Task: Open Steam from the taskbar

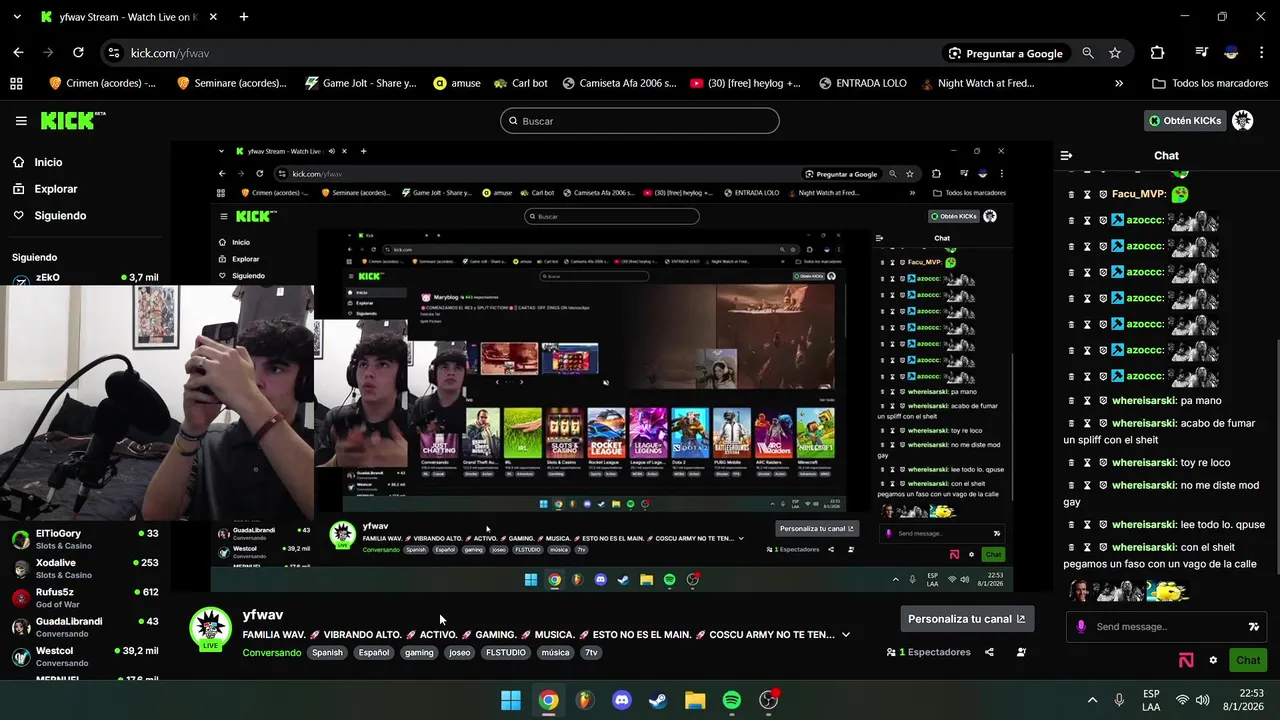Action: [658, 700]
